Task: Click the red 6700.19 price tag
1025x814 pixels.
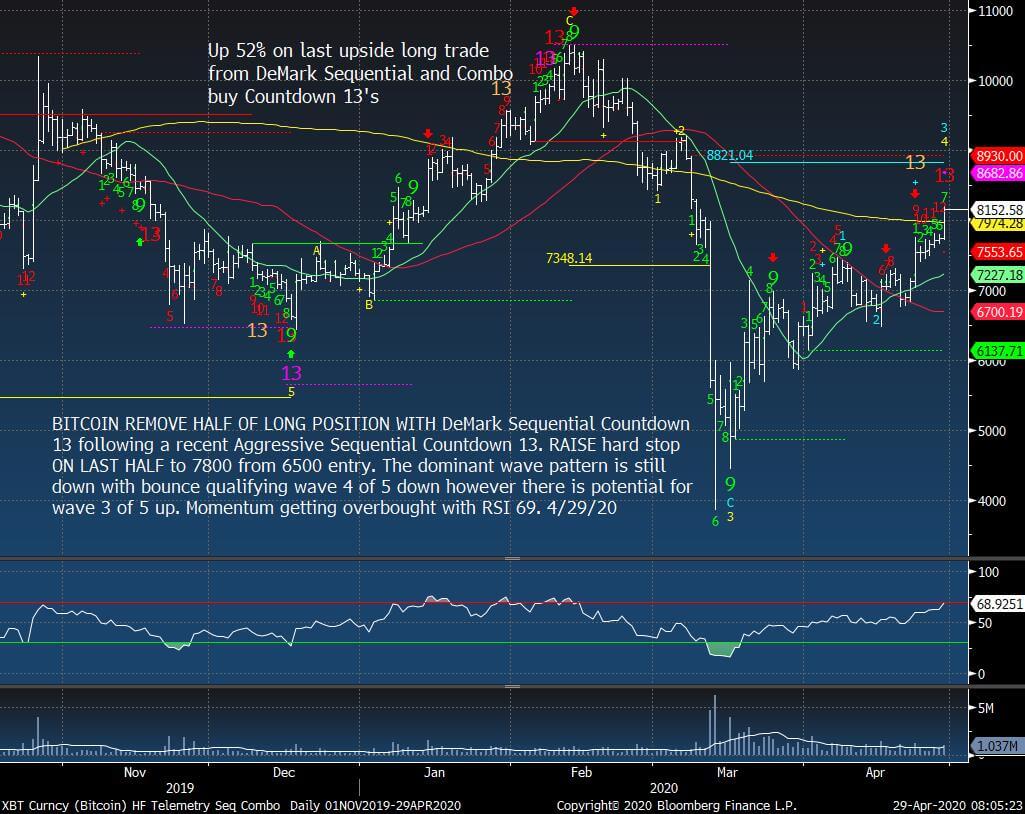Action: pos(998,313)
